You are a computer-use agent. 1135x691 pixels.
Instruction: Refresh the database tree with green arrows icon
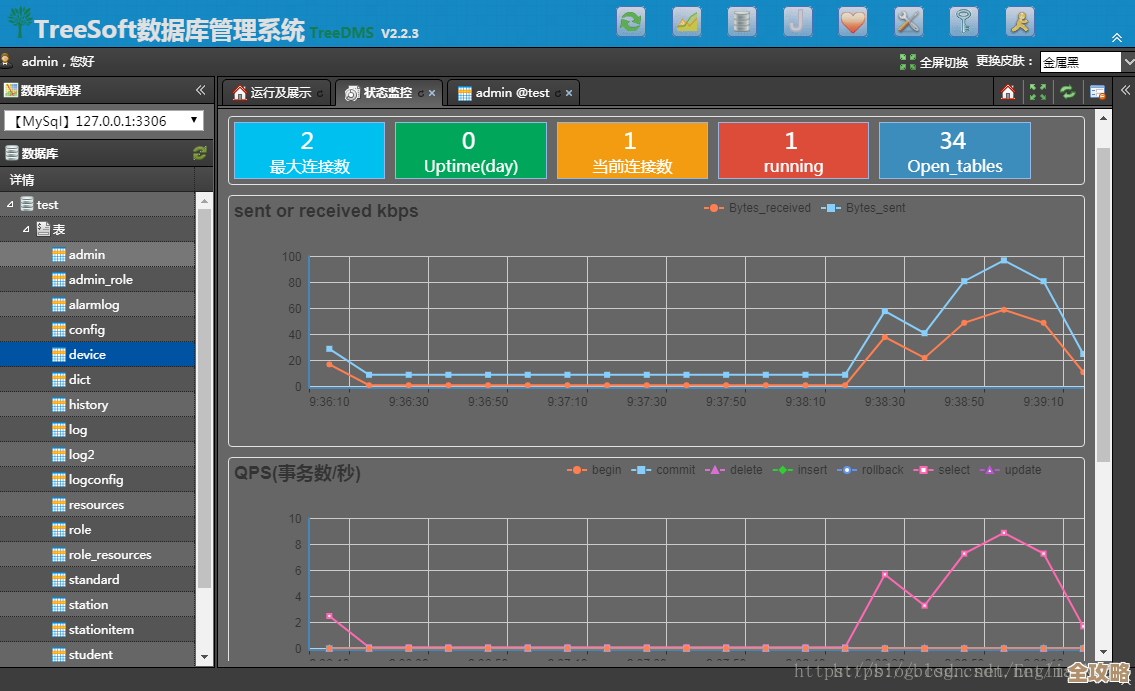[x=200, y=153]
